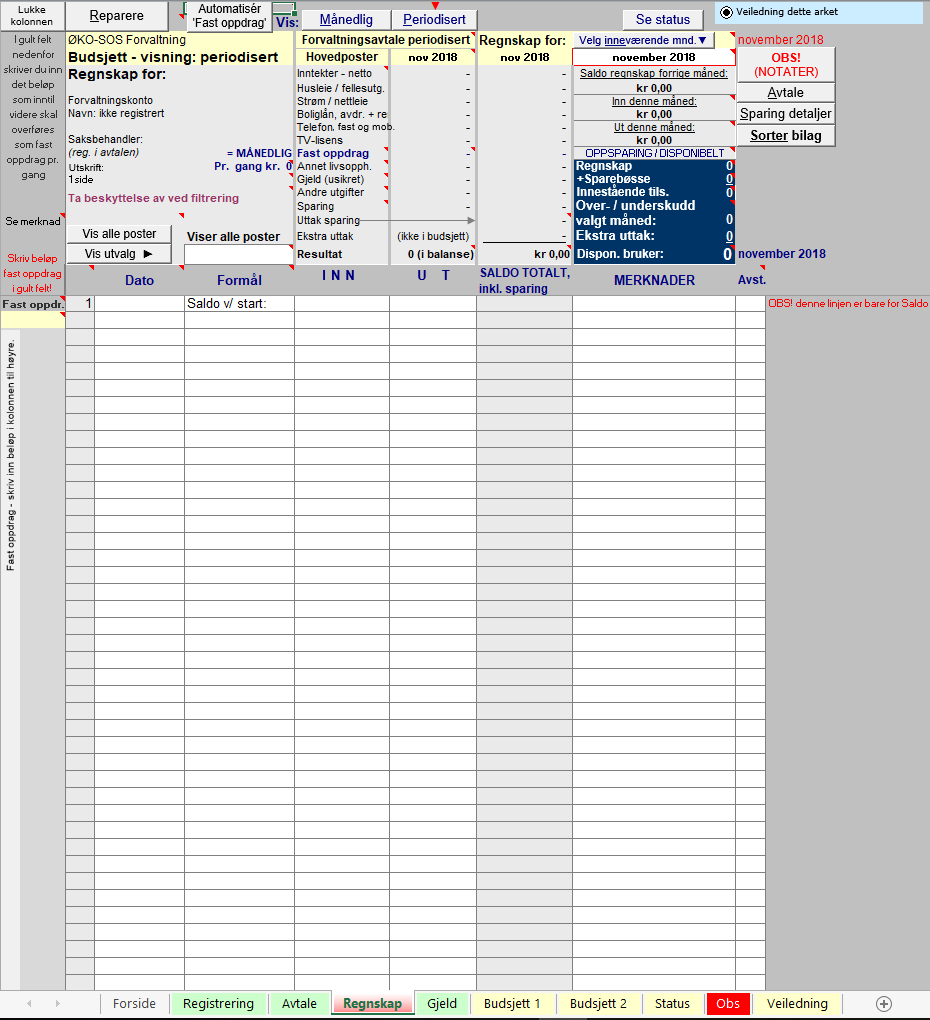Click 'Ta beskyttelse av ved filtrering' text
The image size is (930, 1020).
pos(153,198)
